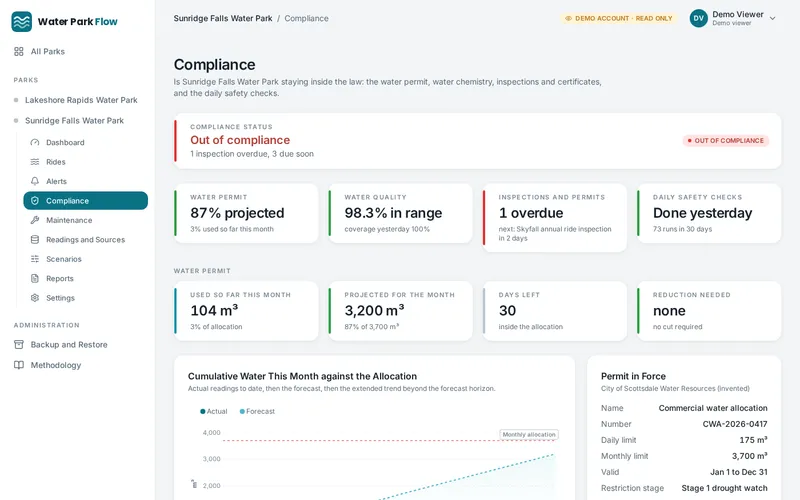800x500 pixels.
Task: Click the Permit in Force heading
Action: [633, 376]
